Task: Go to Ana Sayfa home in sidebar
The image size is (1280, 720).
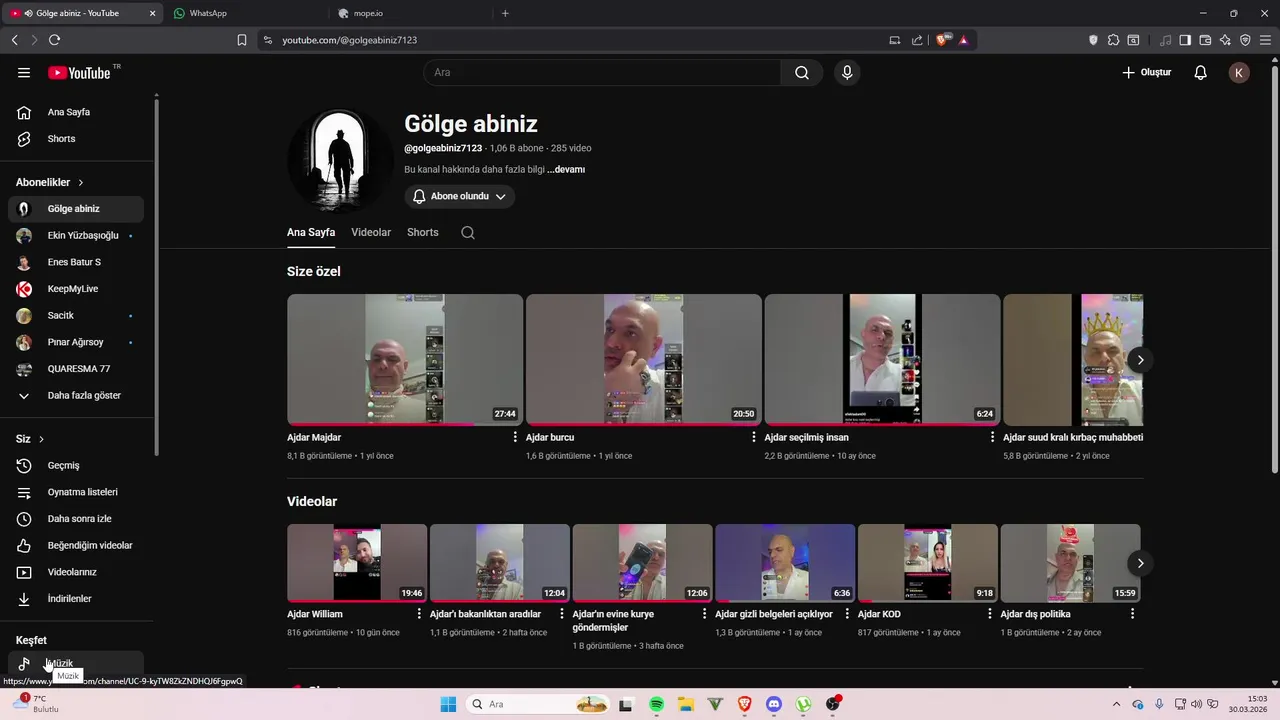Action: click(76, 112)
